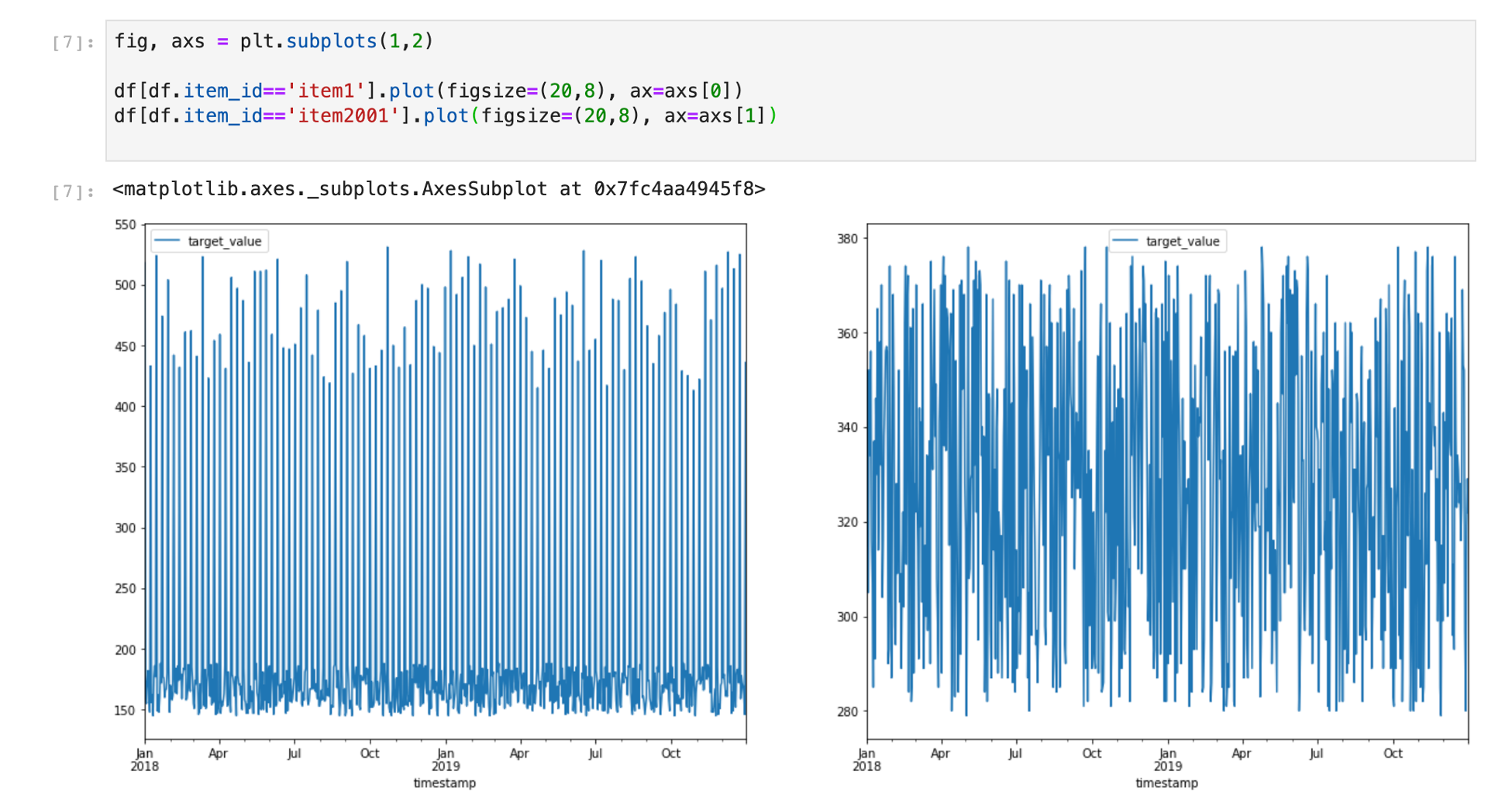The width and height of the screenshot is (1488, 812).
Task: Click the right chart plot area
Action: click(x=1167, y=482)
